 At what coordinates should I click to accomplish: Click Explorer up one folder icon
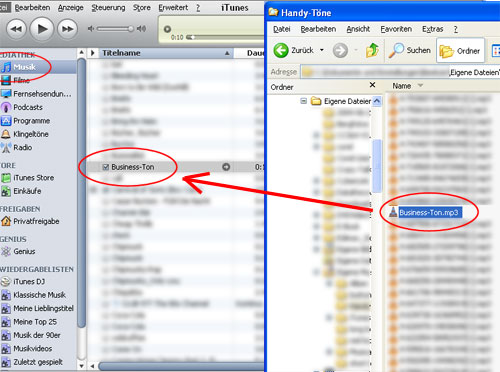coord(372,50)
